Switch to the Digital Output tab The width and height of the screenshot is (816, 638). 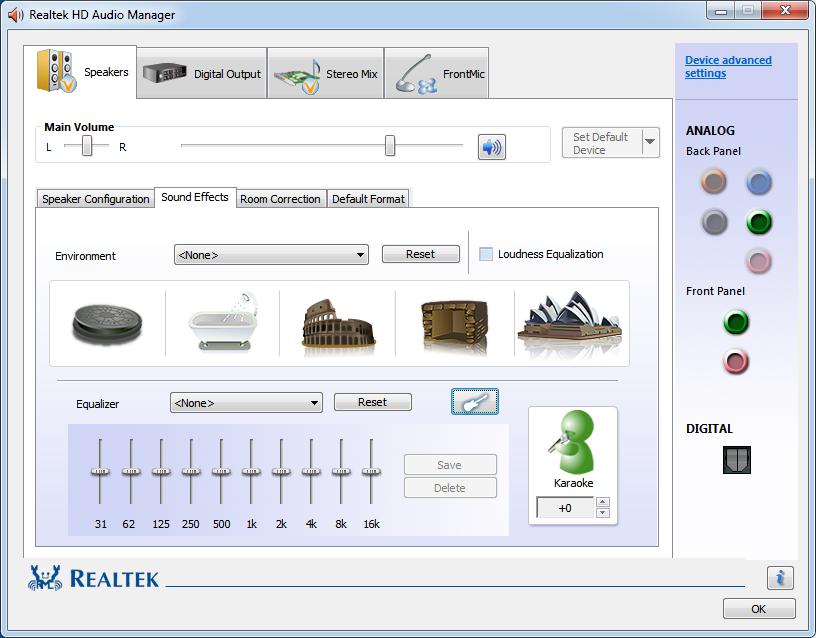coord(203,74)
